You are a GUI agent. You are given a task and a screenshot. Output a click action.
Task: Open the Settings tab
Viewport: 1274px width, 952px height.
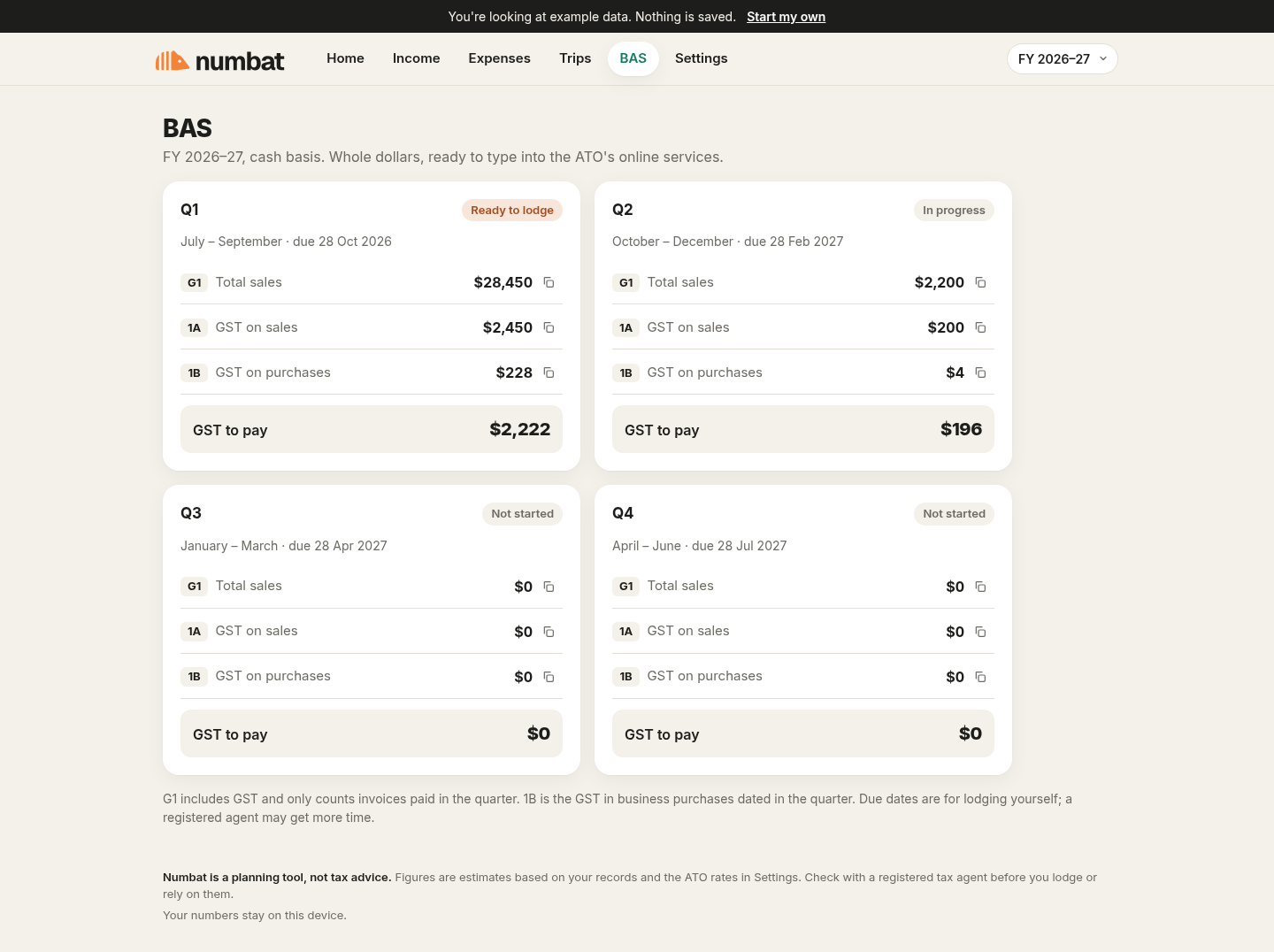pos(701,58)
